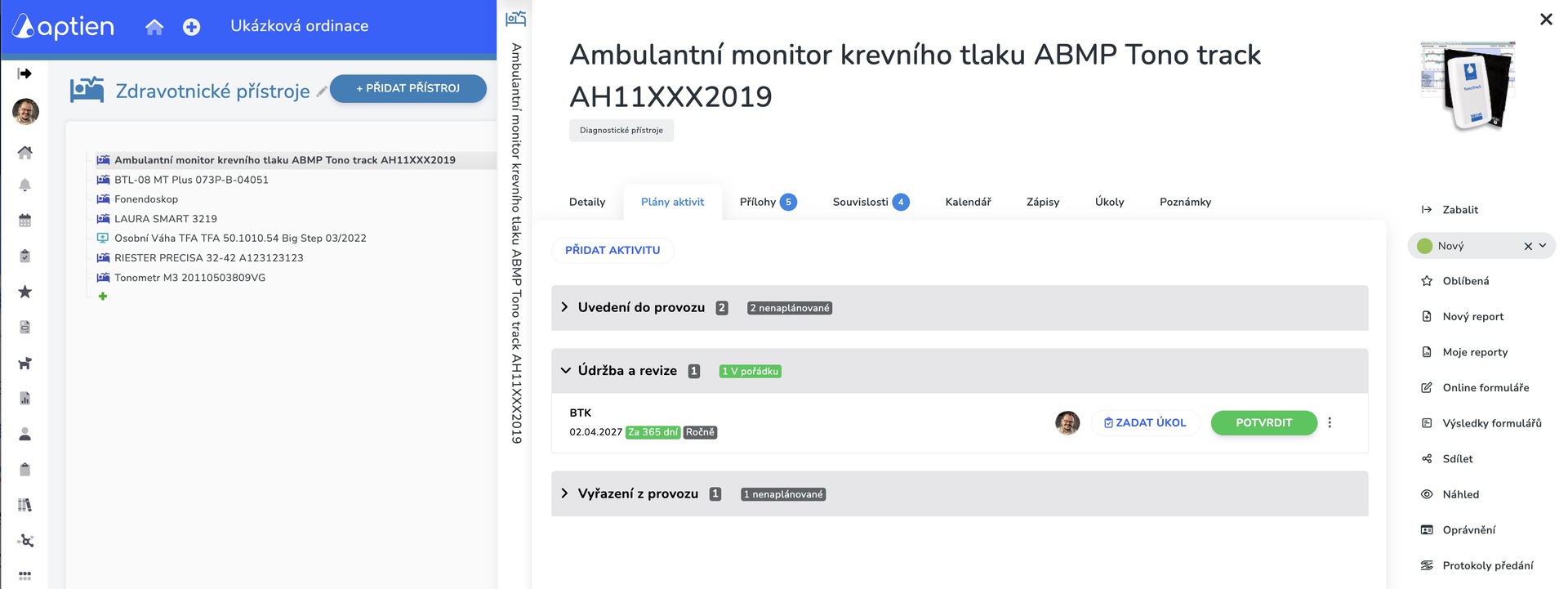Viewport: 1568px width, 589px height.
Task: Expand the Uvedení do provozu section
Action: (x=565, y=307)
